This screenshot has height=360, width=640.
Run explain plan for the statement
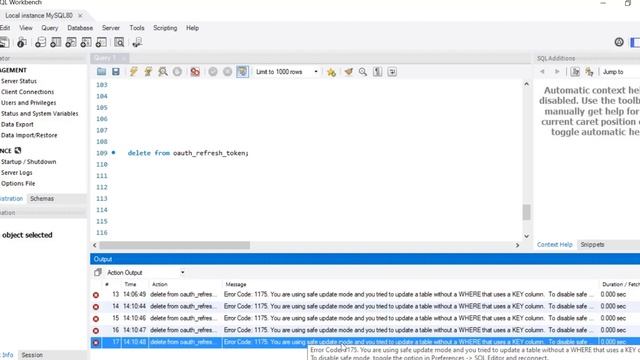point(163,72)
